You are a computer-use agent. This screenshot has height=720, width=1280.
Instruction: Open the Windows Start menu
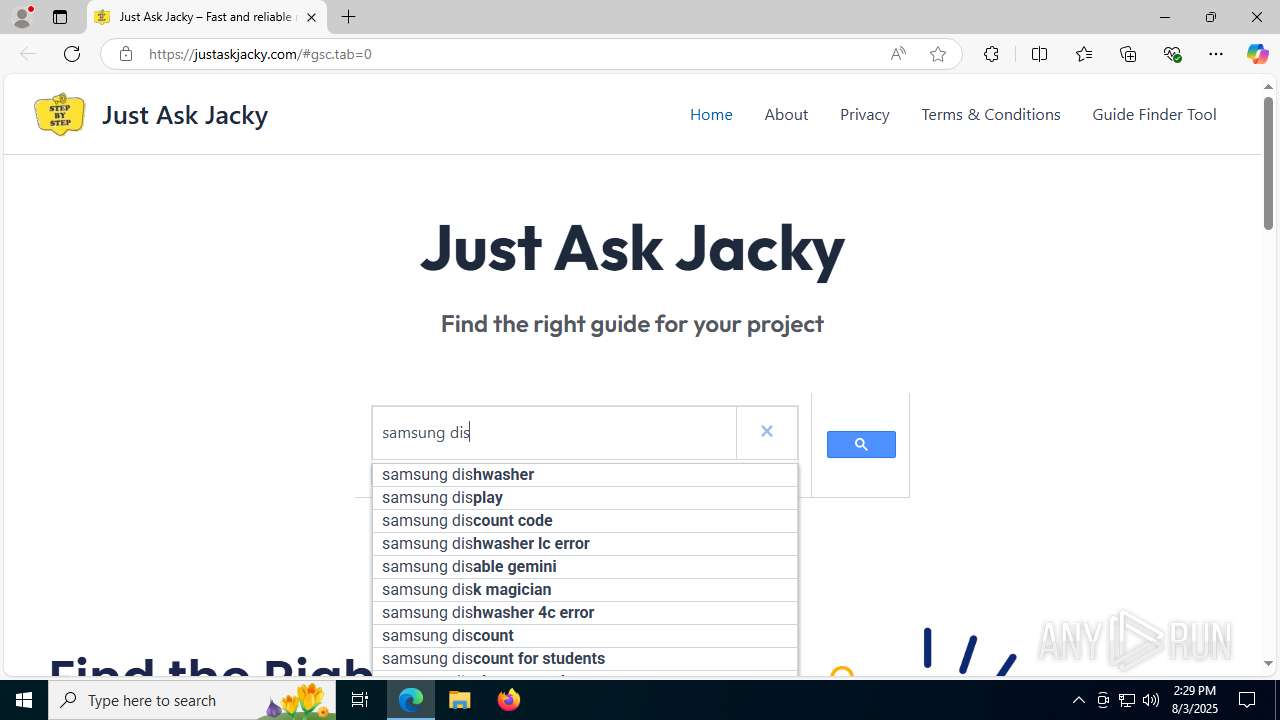[24, 700]
